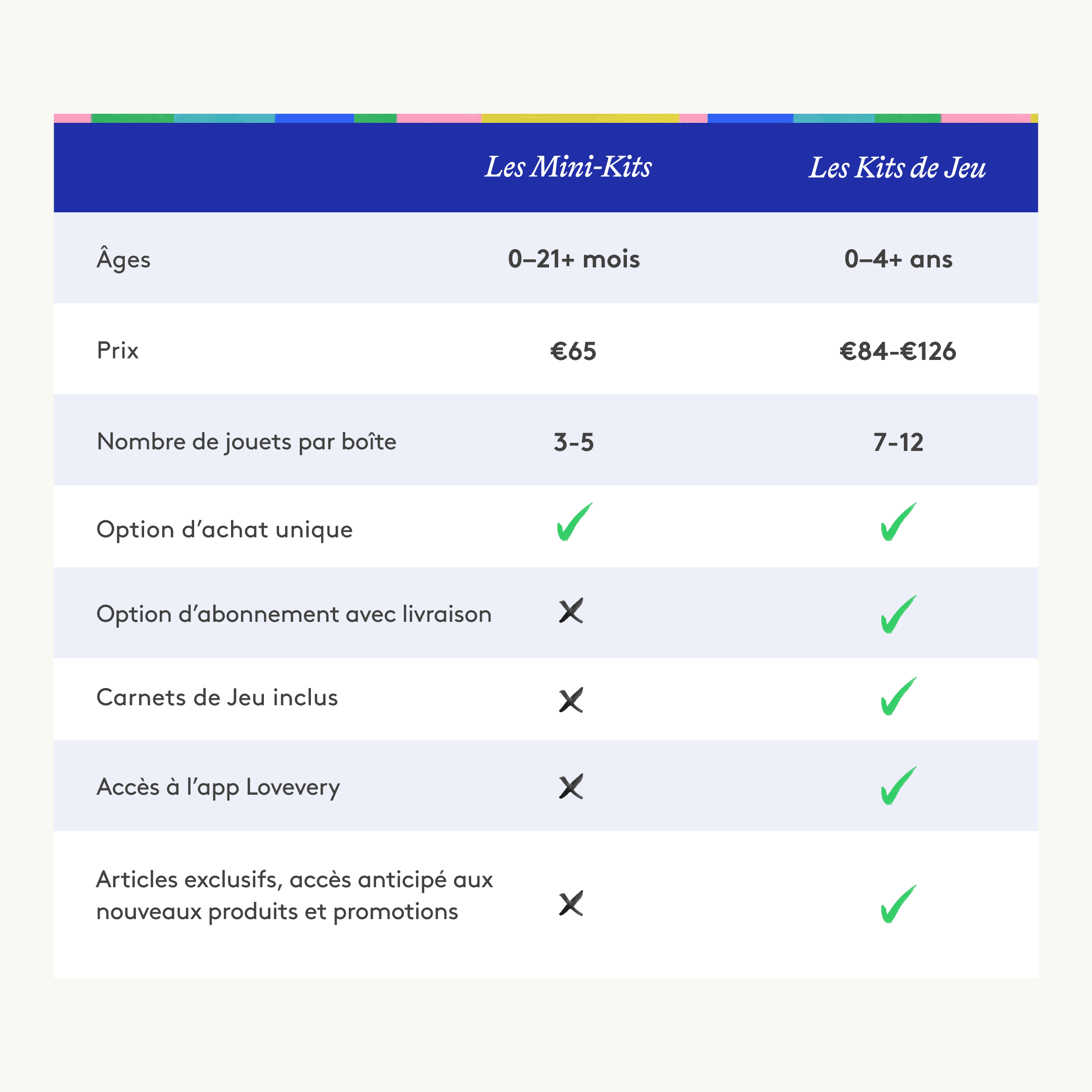
Task: Click the Mini-Kits checkmark for Option d'achat unique
Action: coord(574,522)
